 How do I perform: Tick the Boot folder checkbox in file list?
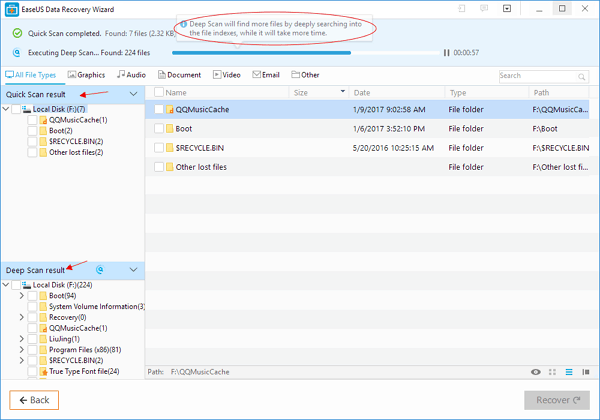coord(159,128)
